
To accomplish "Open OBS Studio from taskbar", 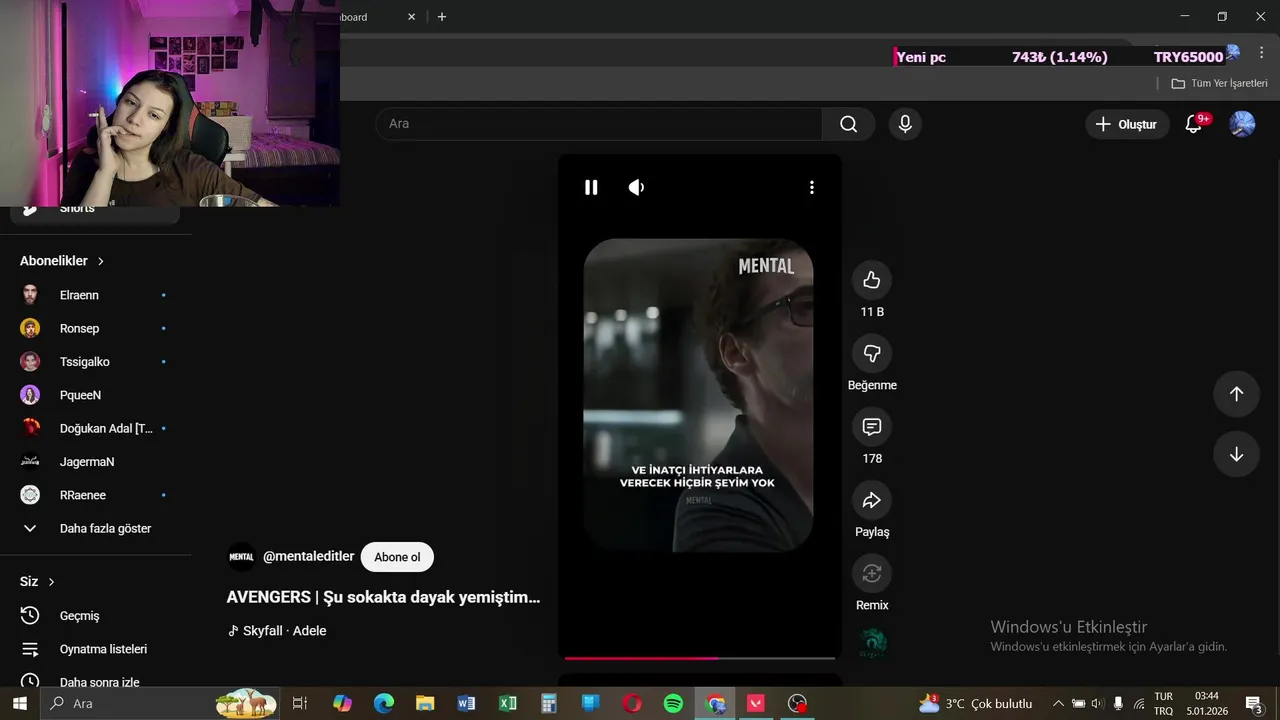I will 797,703.
